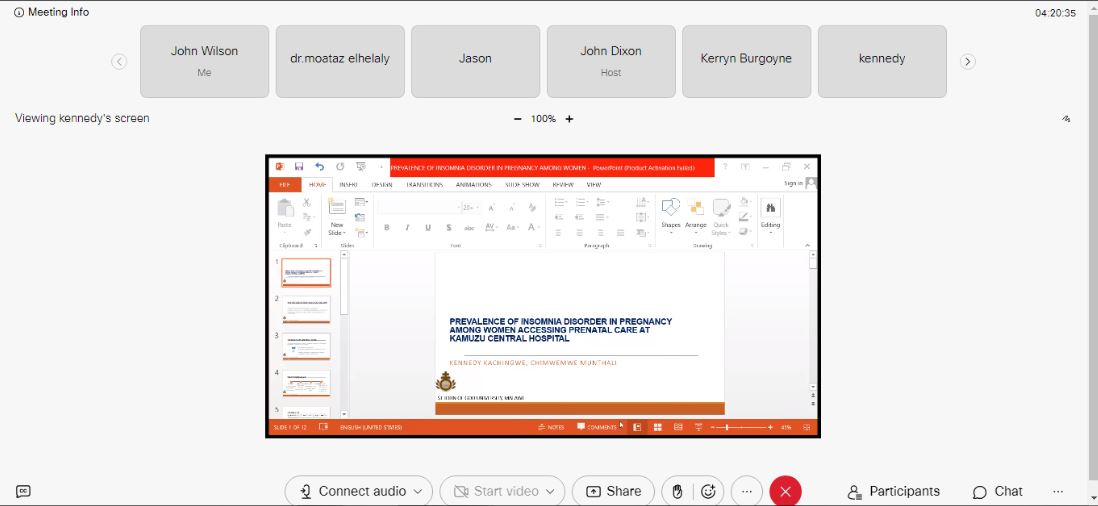Open Meeting Info
Viewport: 1098px width, 506px height.
[x=52, y=12]
